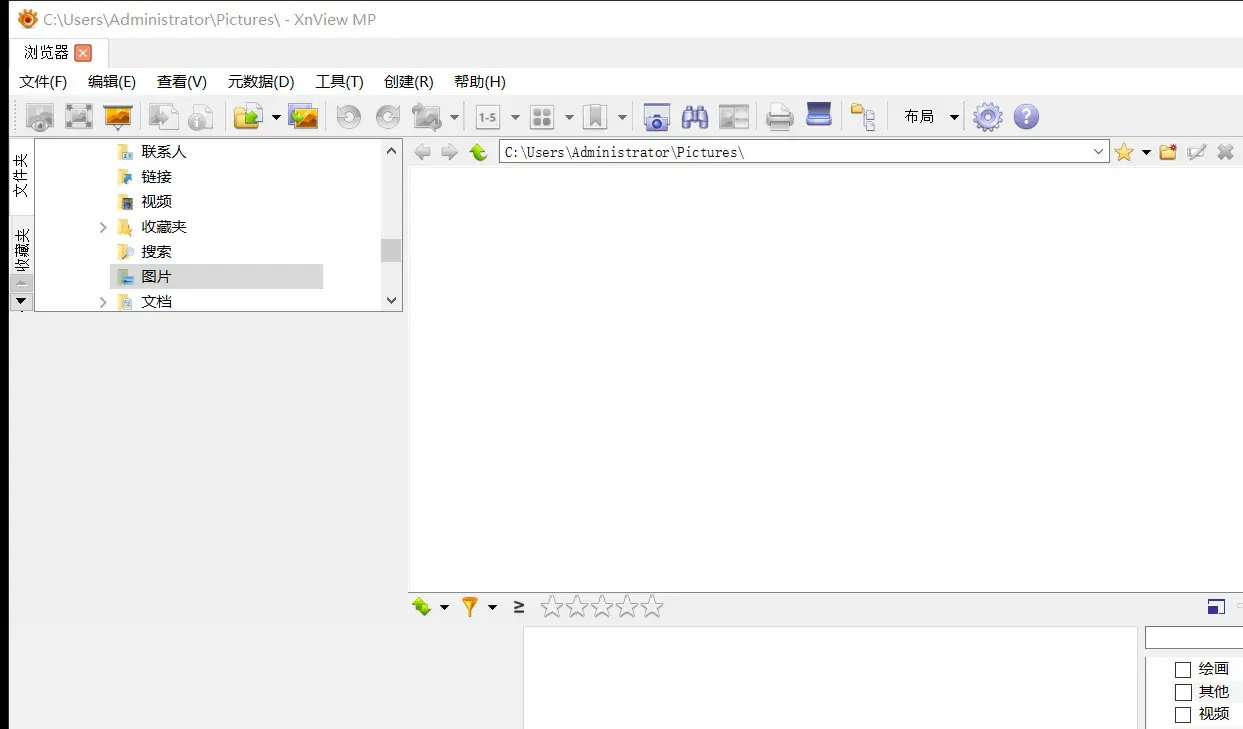Screen dimensions: 1243x729
Task: Rotate the image counter-clockwise
Action: click(x=348, y=117)
